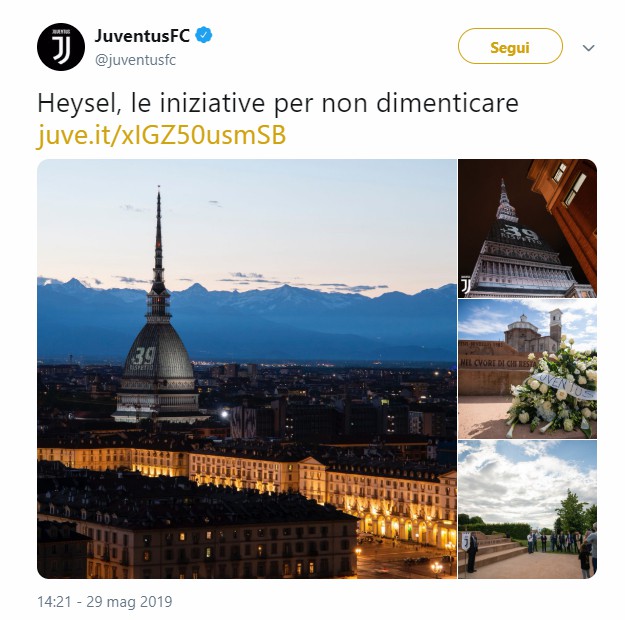This screenshot has height=620, width=625.
Task: Click the @juventusfc handle
Action: point(135,61)
